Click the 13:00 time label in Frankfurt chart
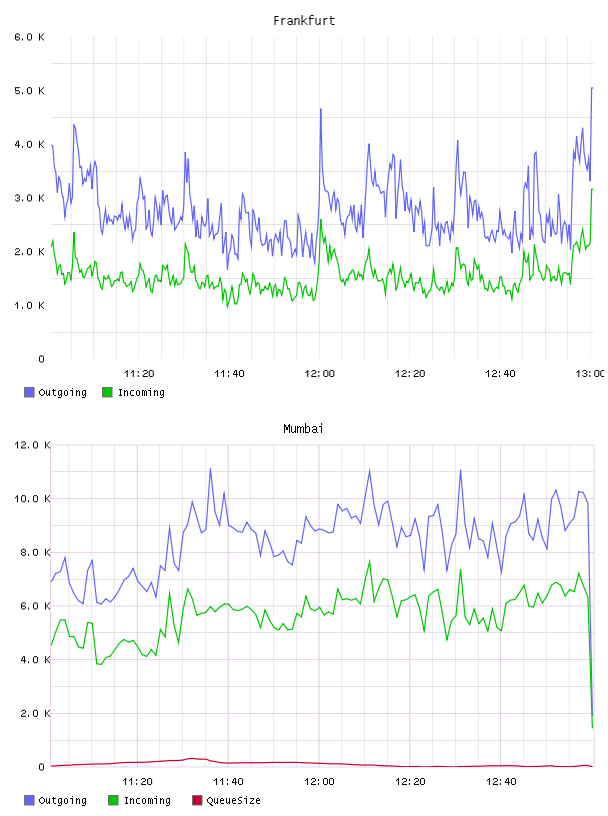This screenshot has height=816, width=608. click(x=590, y=374)
